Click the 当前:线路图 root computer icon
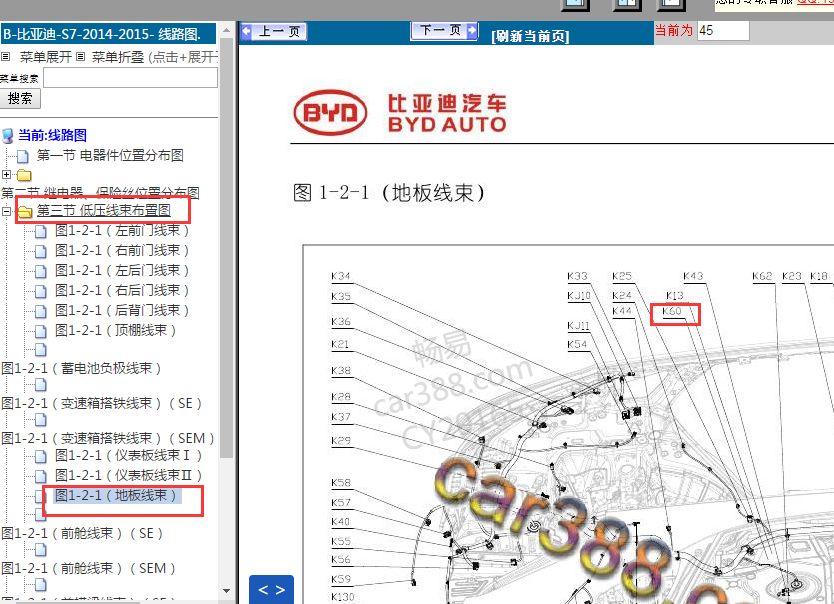 (x=7, y=136)
